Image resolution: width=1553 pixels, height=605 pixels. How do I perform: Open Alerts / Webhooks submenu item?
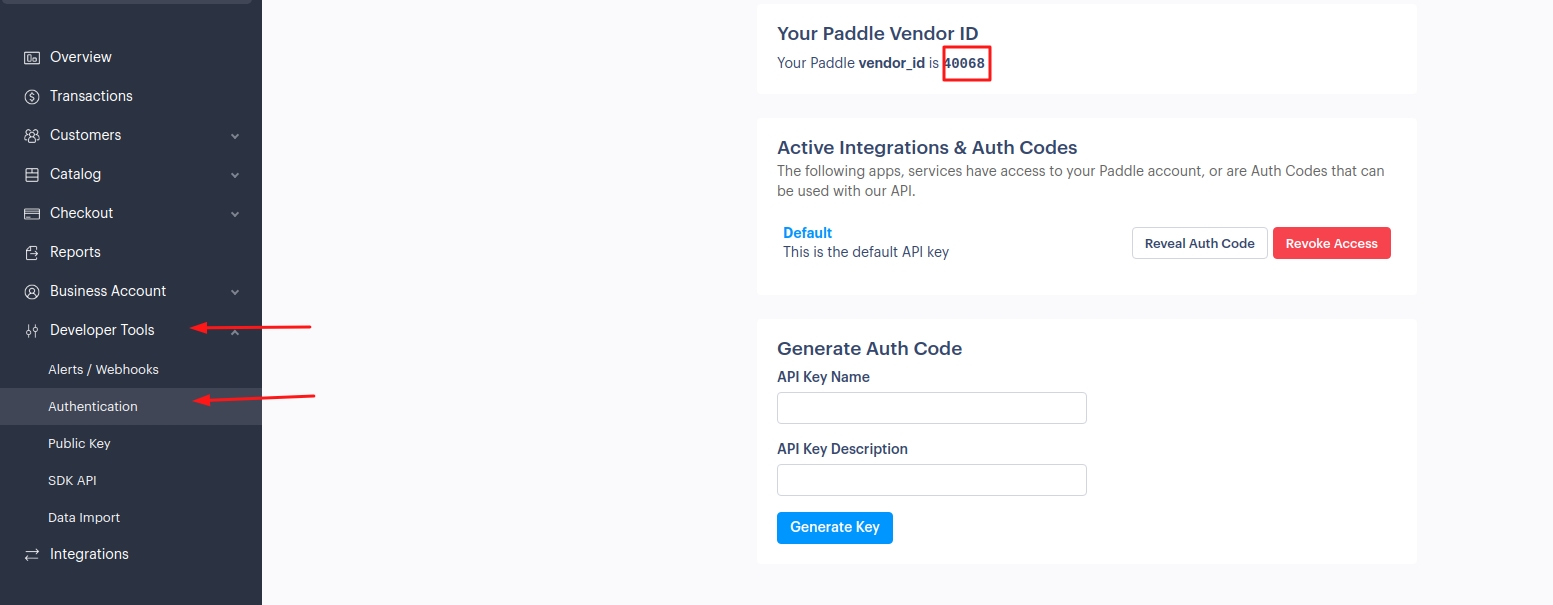coord(103,369)
